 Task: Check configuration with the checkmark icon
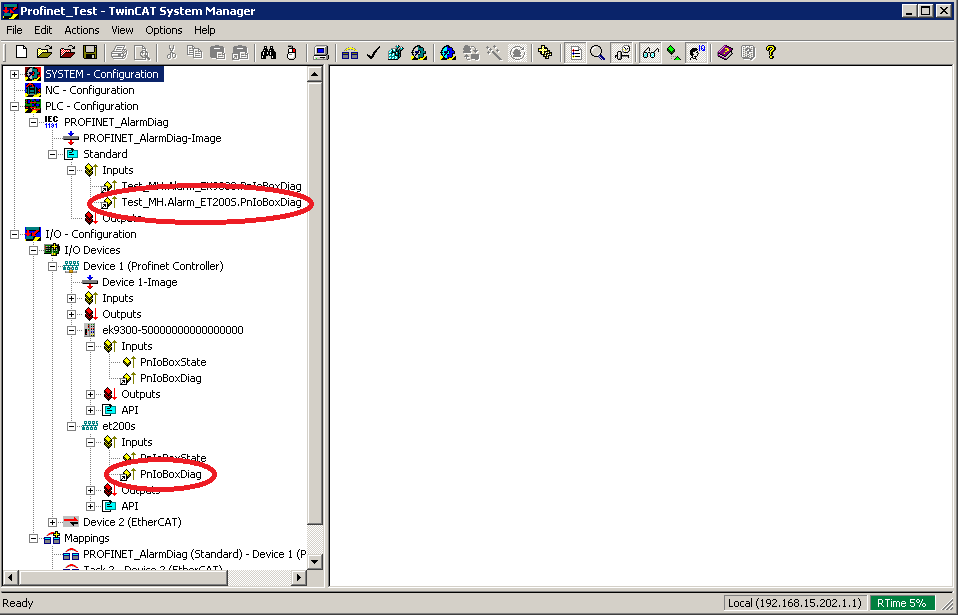coord(373,53)
